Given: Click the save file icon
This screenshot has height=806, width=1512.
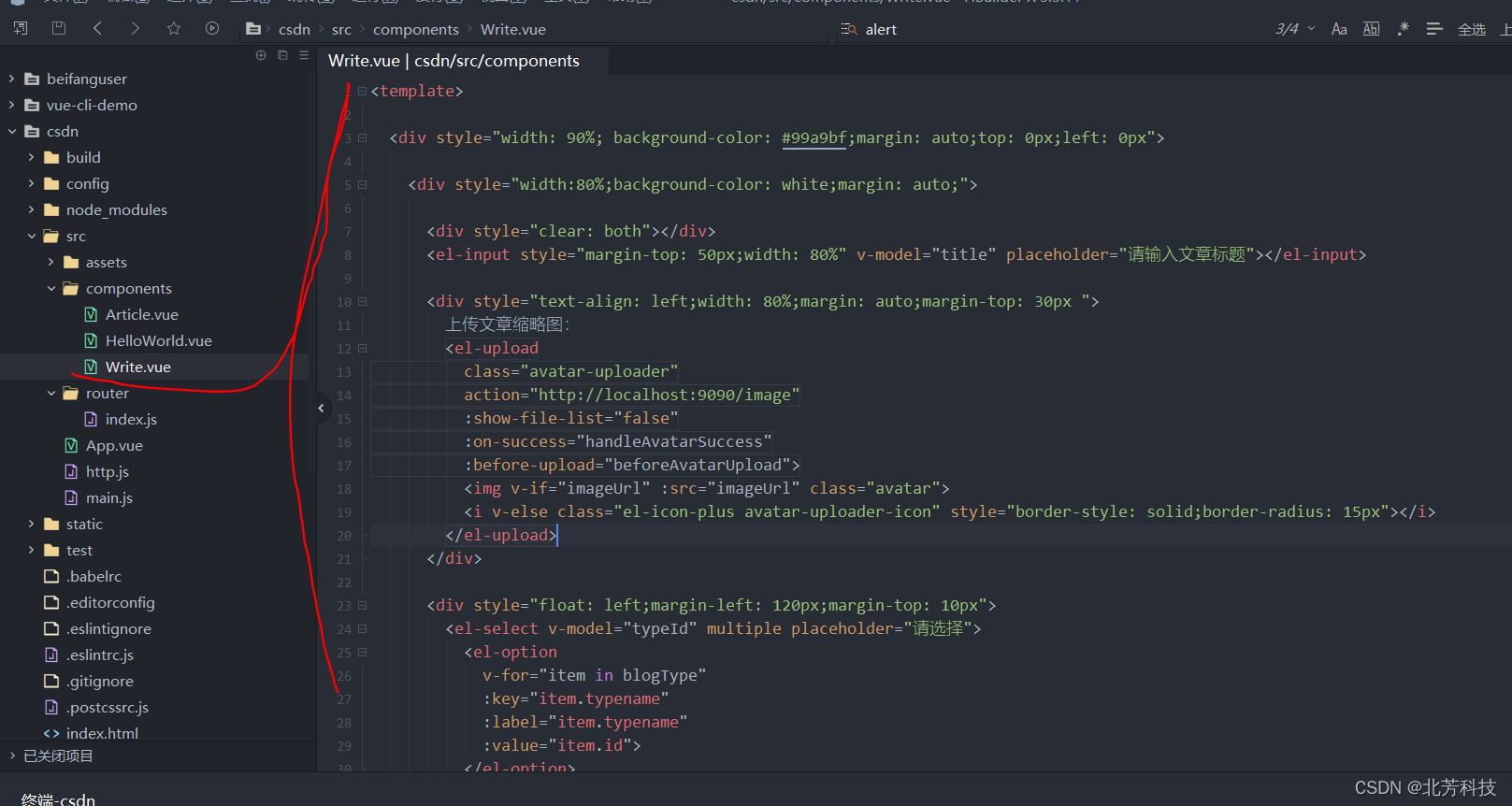Looking at the screenshot, I should [59, 29].
